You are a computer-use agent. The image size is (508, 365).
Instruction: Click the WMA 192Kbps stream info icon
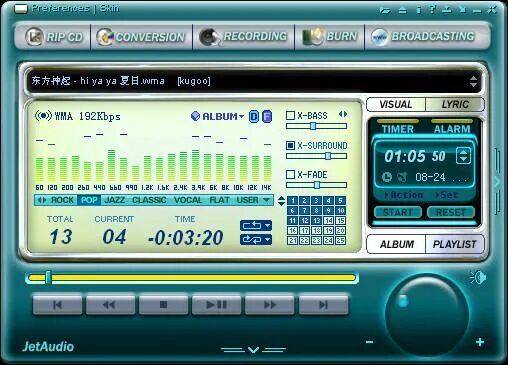43,116
